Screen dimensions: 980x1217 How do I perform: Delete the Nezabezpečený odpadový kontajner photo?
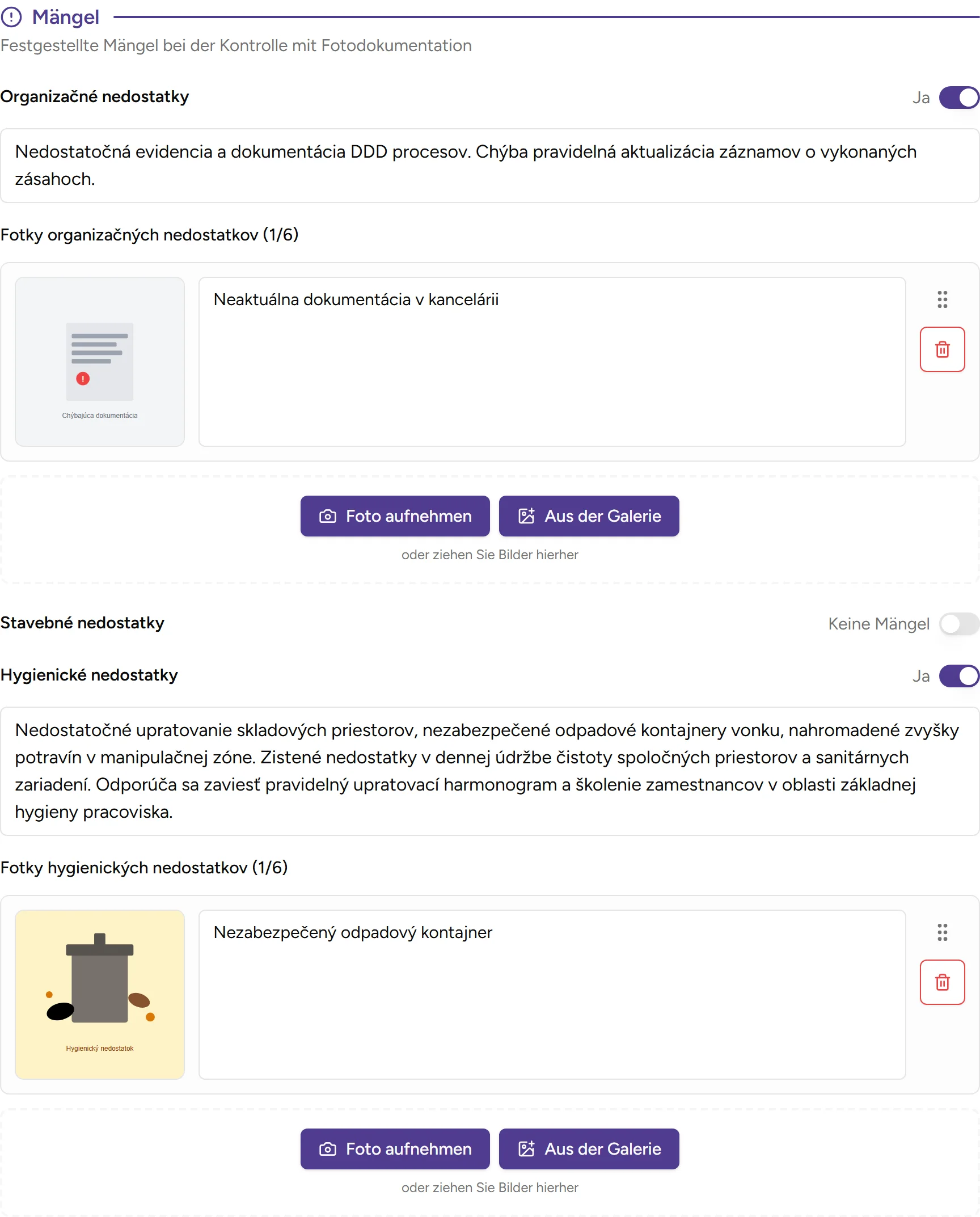[x=942, y=982]
